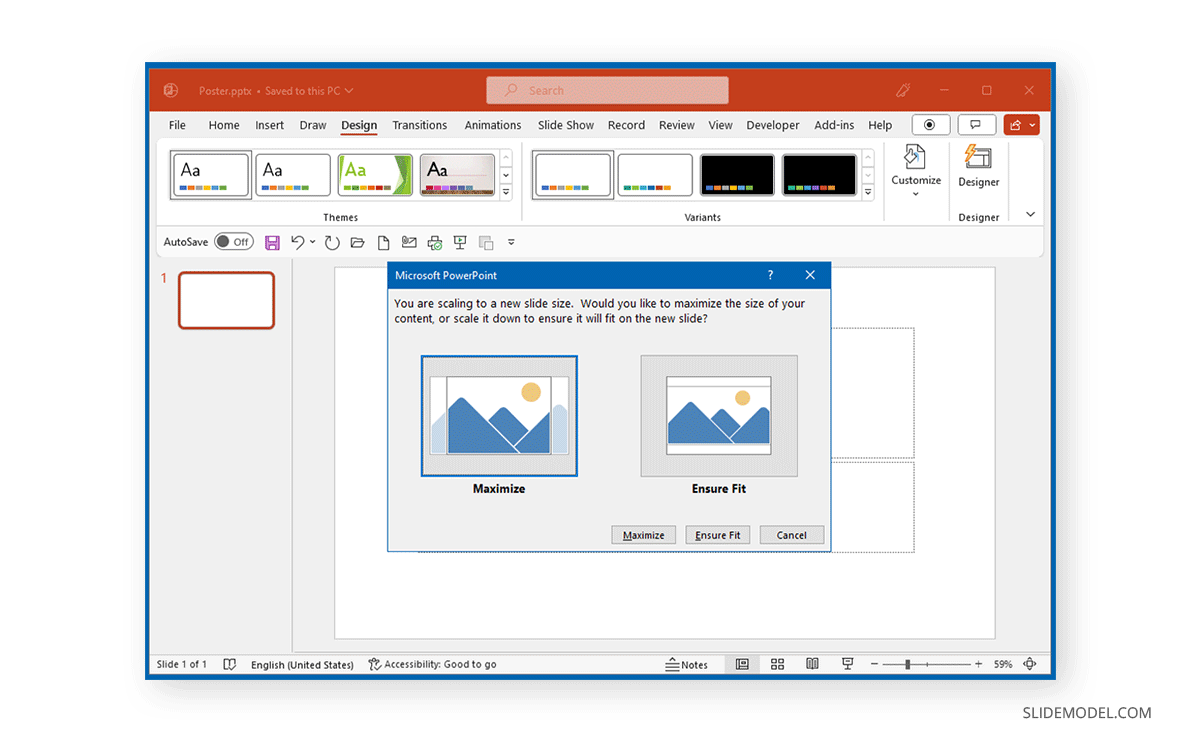Open the Animations tab
Screen dimensions: 1200x743
click(x=493, y=125)
